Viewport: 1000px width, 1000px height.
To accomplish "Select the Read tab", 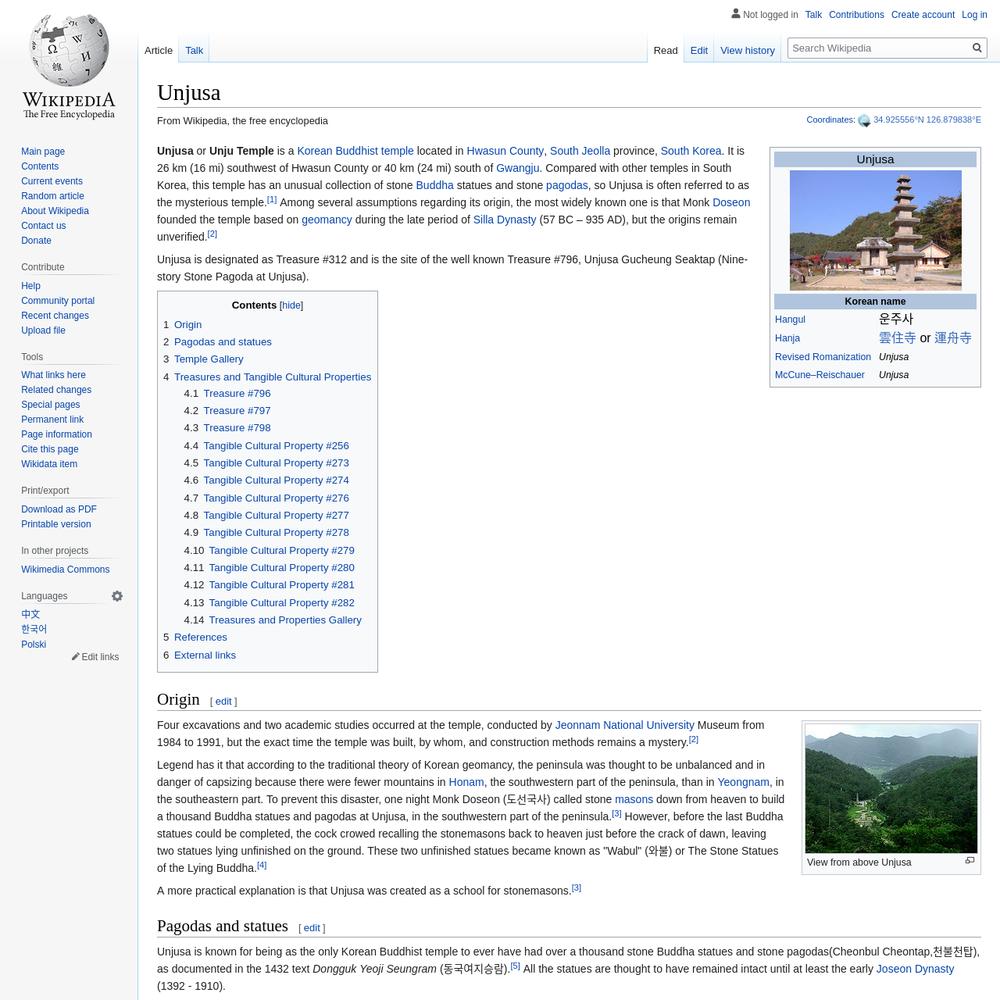I will coord(665,50).
